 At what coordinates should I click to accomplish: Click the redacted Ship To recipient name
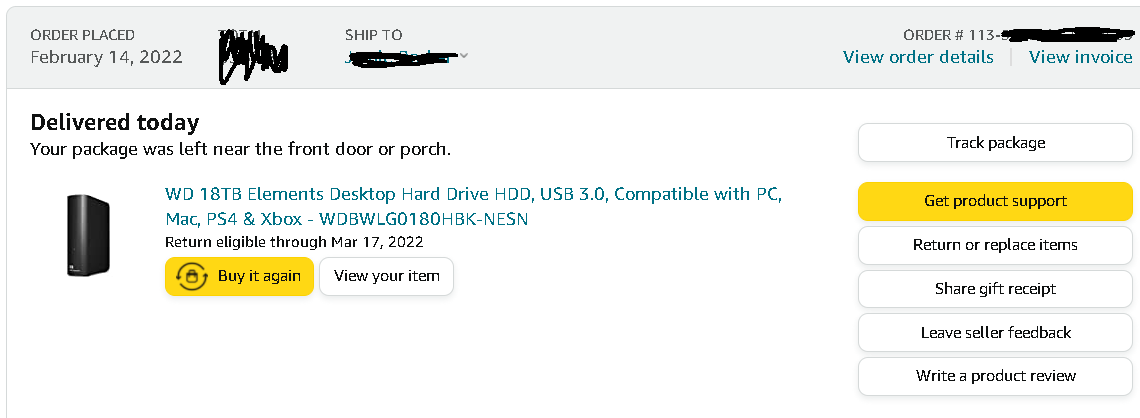[x=400, y=57]
